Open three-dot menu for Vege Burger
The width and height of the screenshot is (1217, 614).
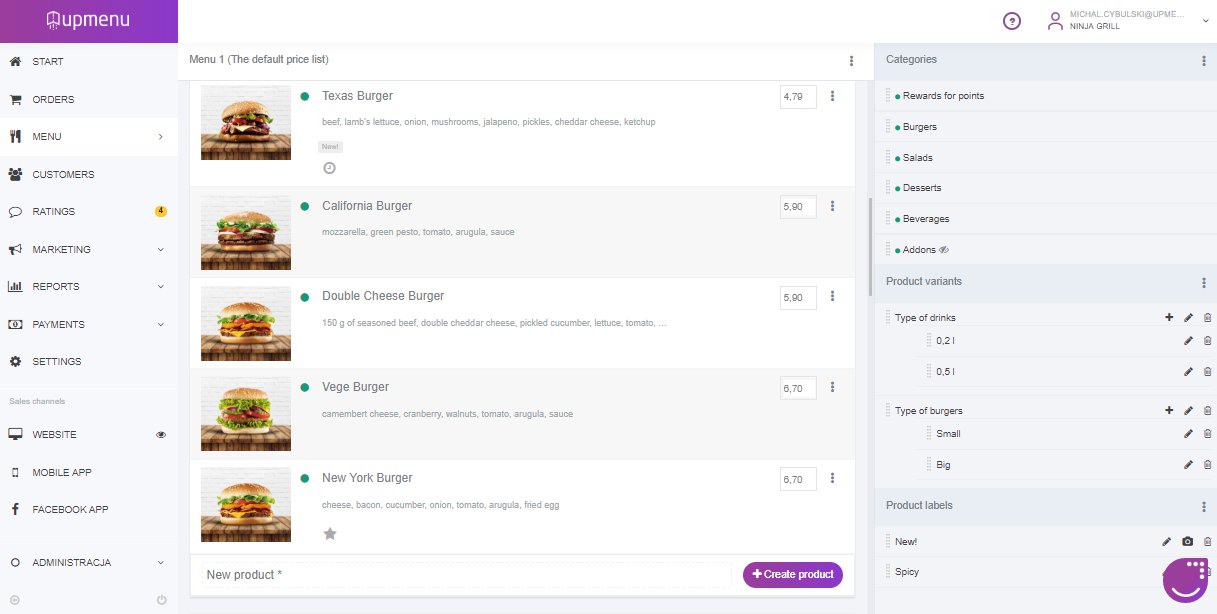click(x=832, y=387)
